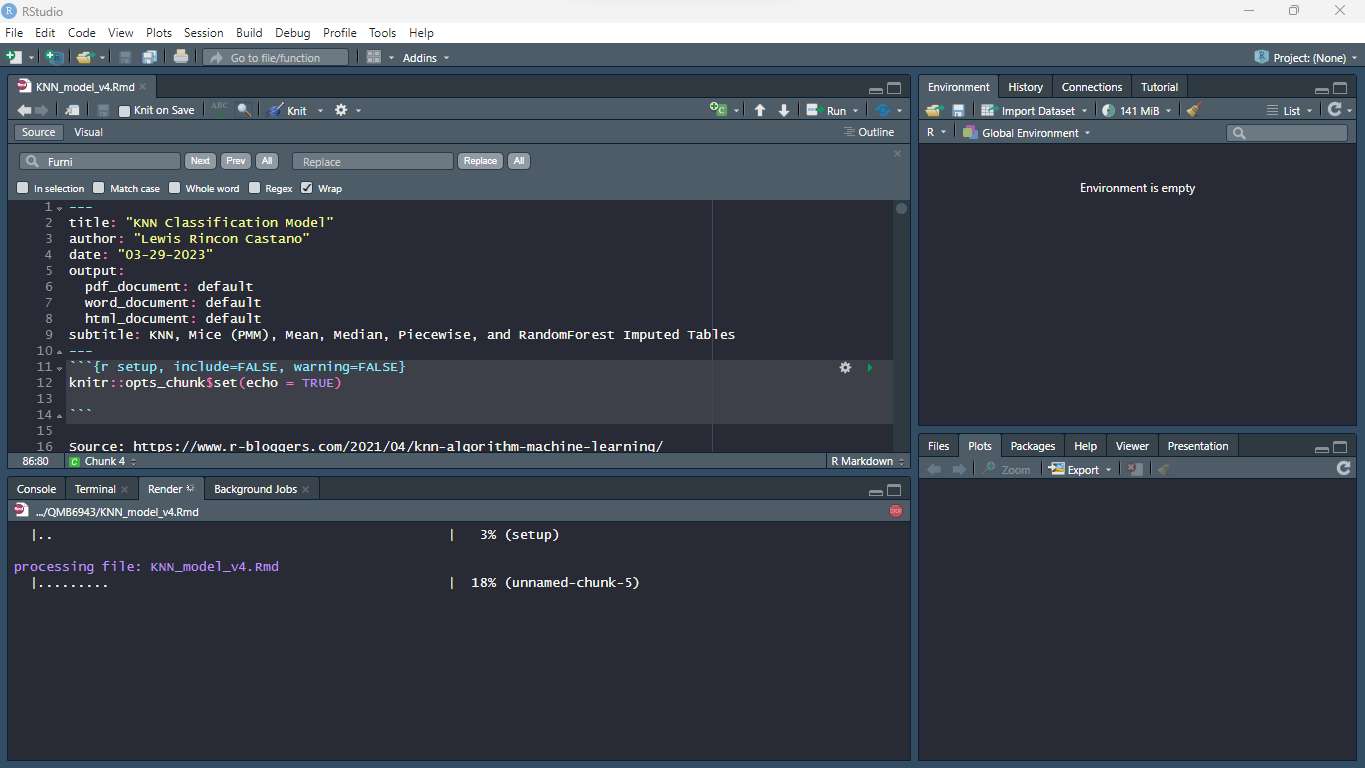Click the Print current file icon
The width and height of the screenshot is (1365, 768).
pyautogui.click(x=181, y=58)
